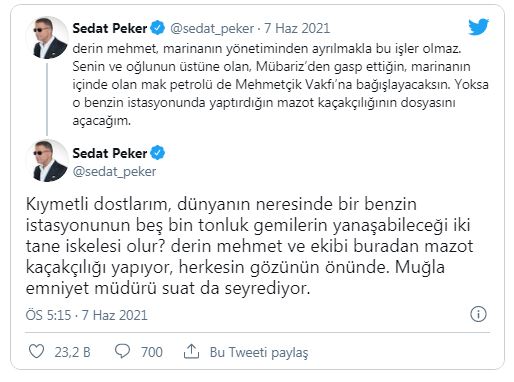Open the first tweet text about marinanın yönetiminden
Viewport: 514px width, 382px height.
280,85
